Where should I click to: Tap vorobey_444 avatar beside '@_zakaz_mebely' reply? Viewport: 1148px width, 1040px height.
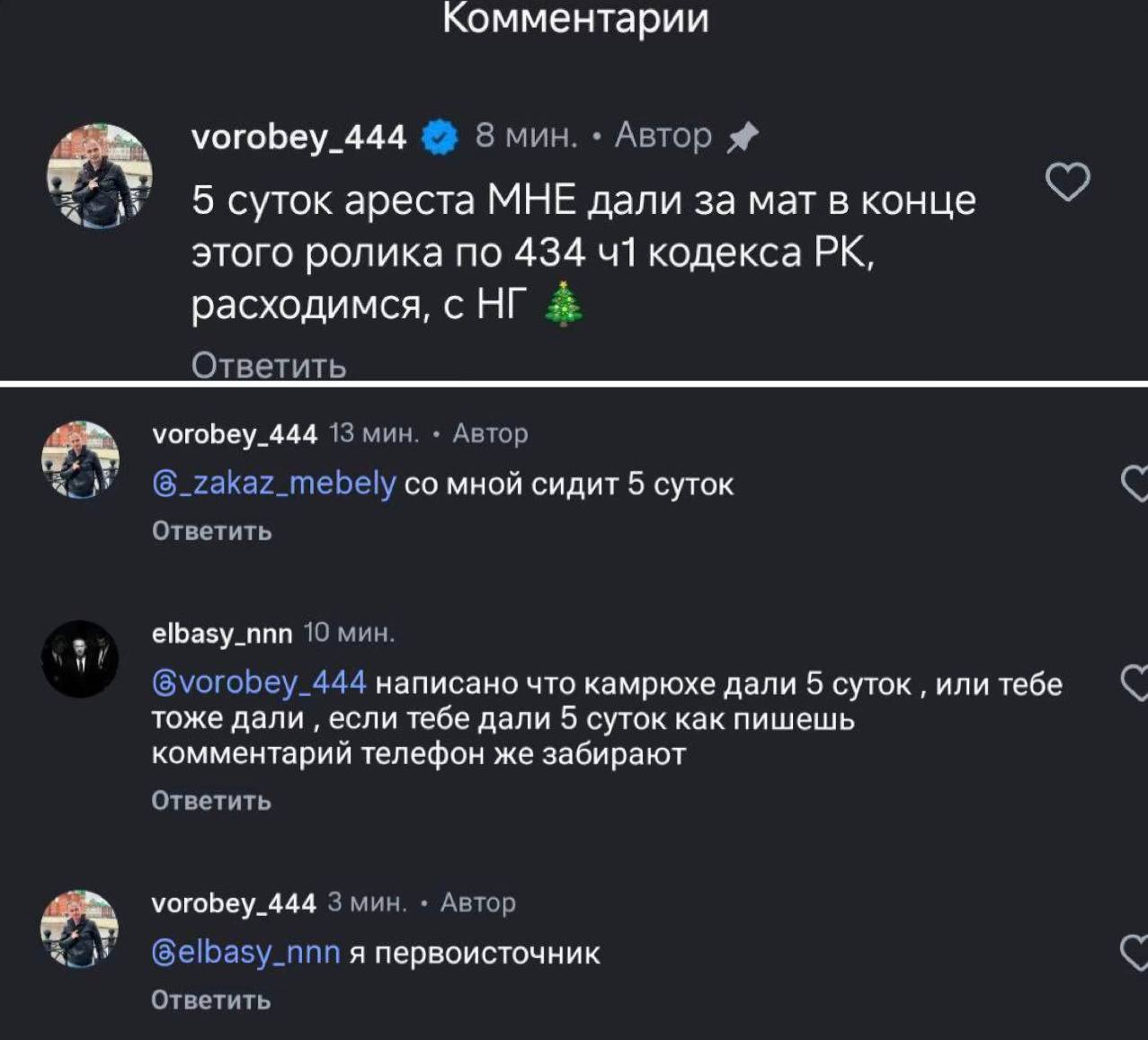80,459
